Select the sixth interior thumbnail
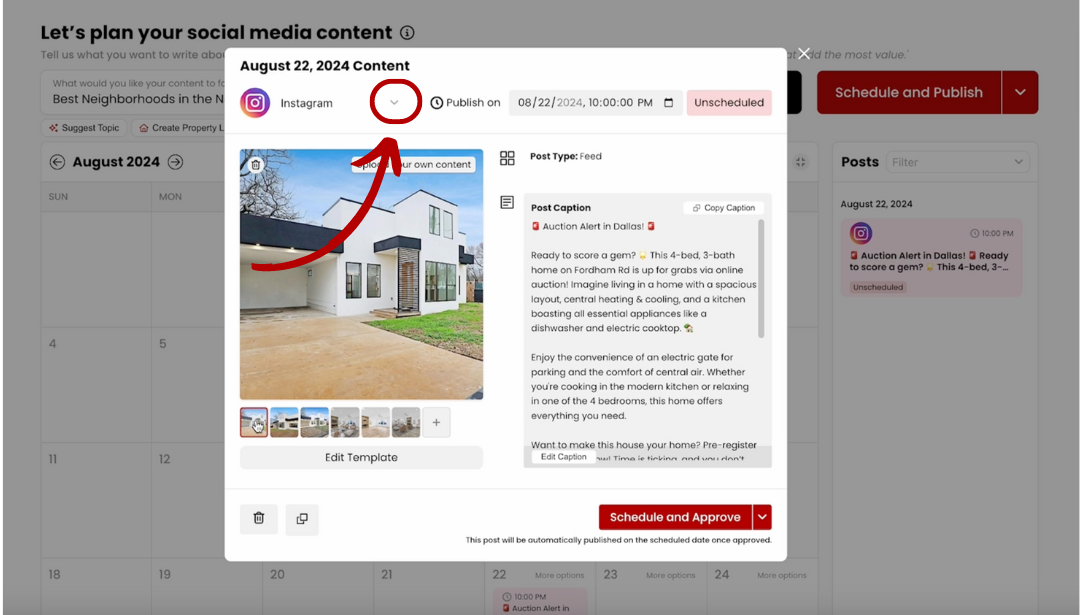Viewport: 1080px width, 615px height. pyautogui.click(x=406, y=422)
